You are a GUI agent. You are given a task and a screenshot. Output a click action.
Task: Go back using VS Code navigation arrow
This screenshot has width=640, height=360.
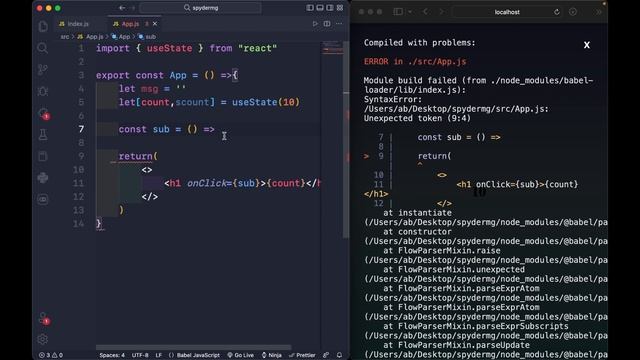(122, 8)
